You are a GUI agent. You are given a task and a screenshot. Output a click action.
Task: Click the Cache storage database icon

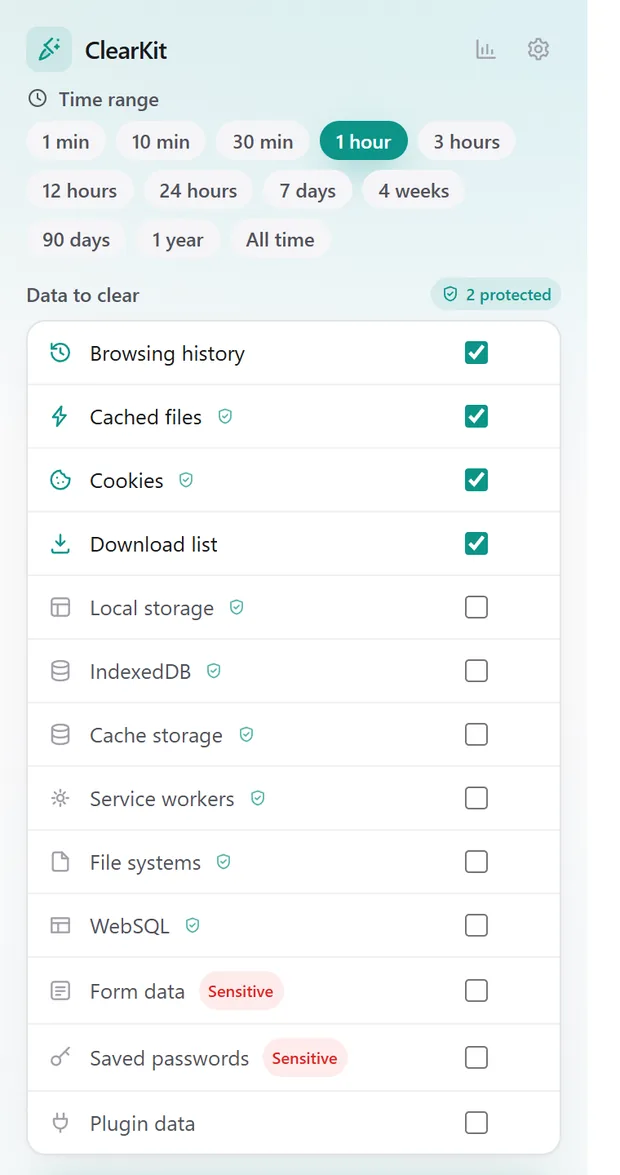(60, 735)
